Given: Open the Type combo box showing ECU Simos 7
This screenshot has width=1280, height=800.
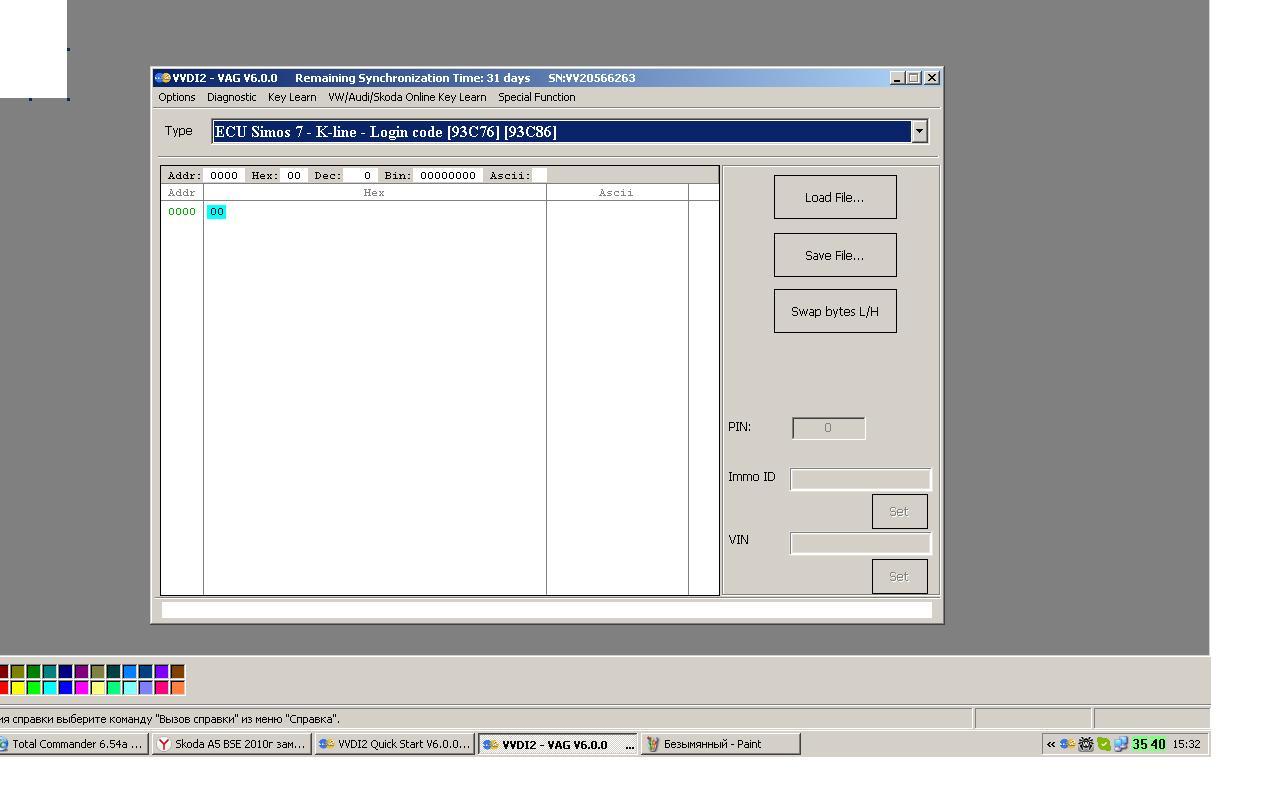Looking at the screenshot, I should tap(570, 131).
